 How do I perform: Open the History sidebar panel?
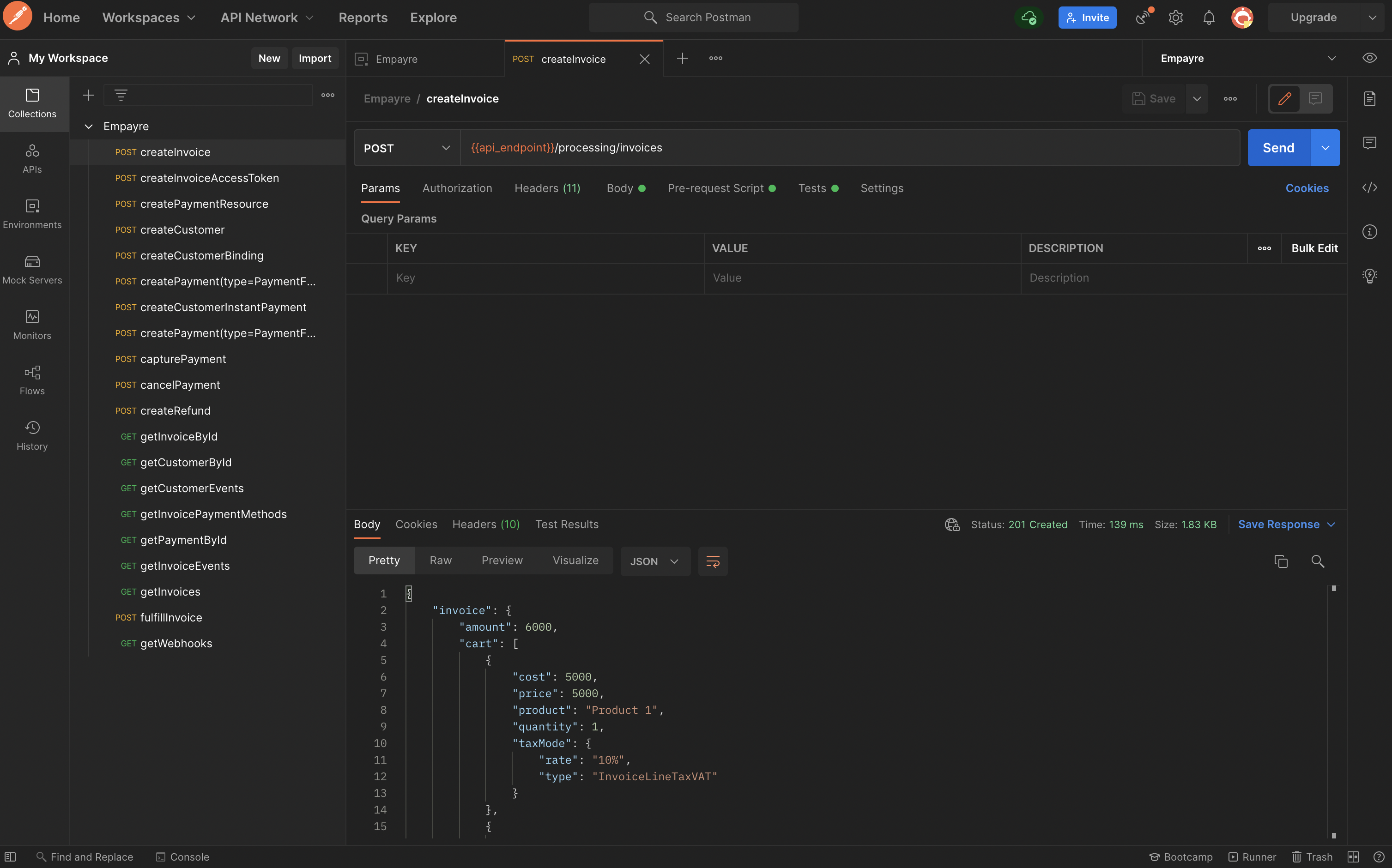click(x=32, y=436)
